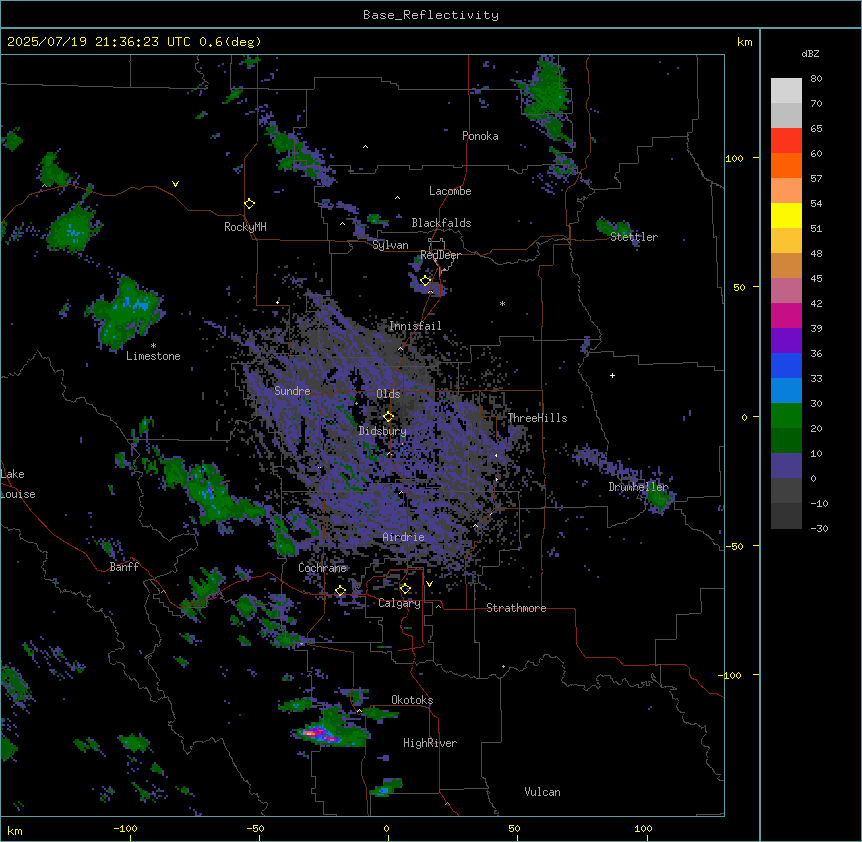Click the asterisk marker east of Innisfail
Screen dimensions: 862x842
tap(502, 303)
